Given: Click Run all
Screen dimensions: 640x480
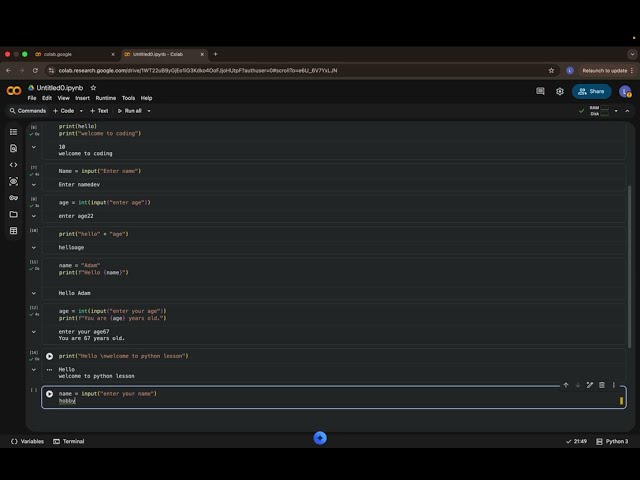Looking at the screenshot, I should [x=130, y=111].
